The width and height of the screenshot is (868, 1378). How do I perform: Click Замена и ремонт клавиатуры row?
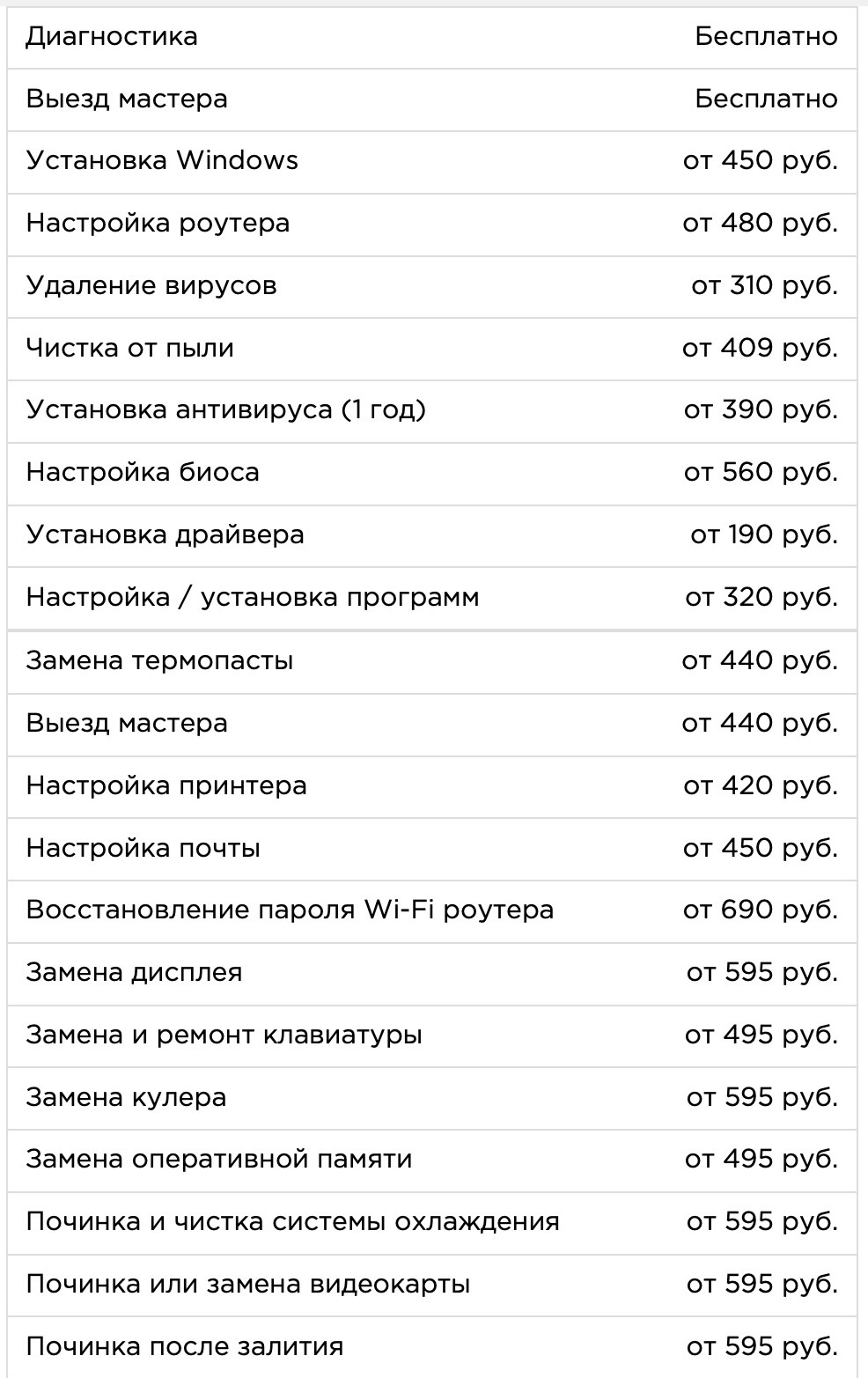[x=224, y=1035]
